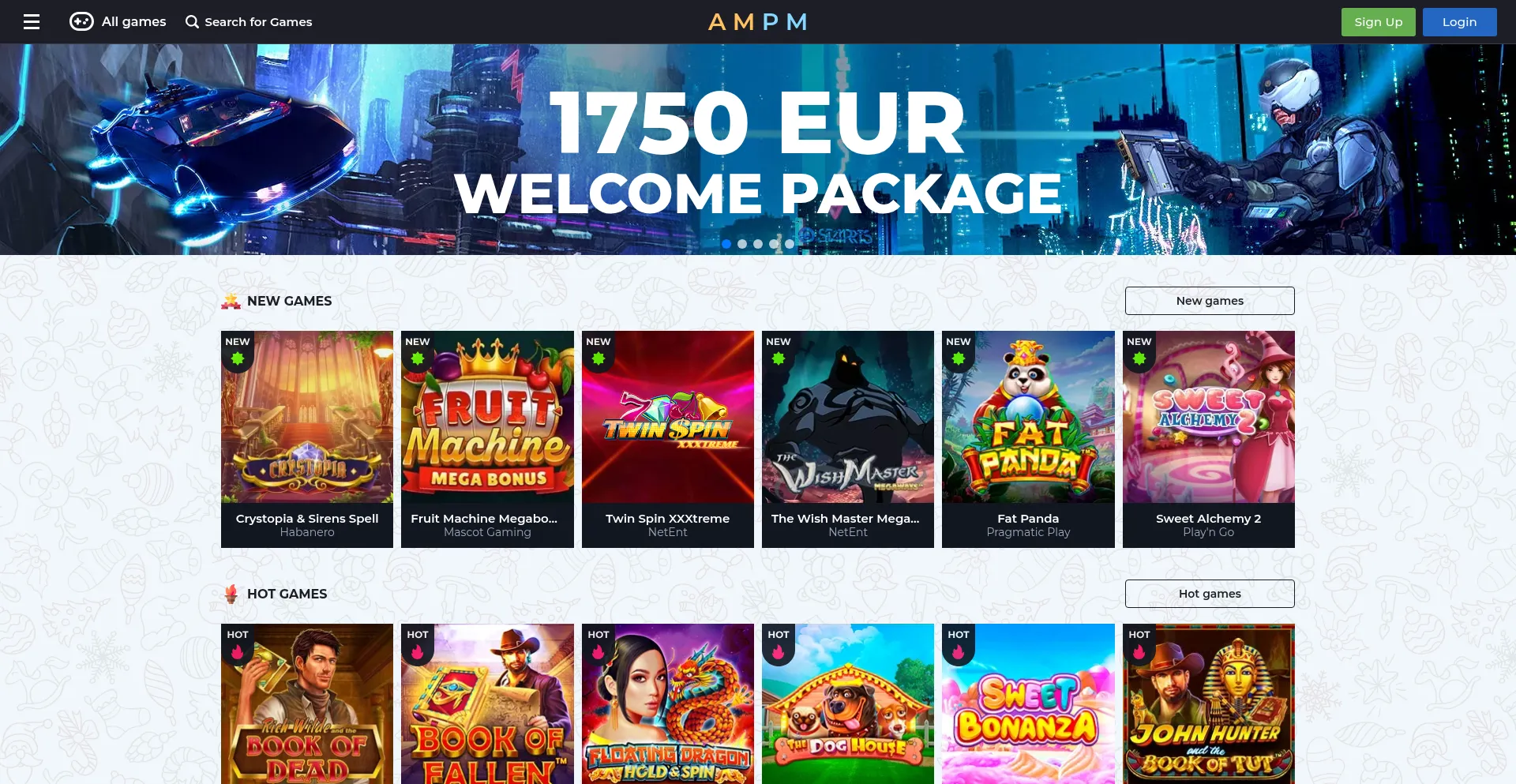Image resolution: width=1516 pixels, height=784 pixels.
Task: Open the Twin Spin XXXtreme thumbnail
Action: click(x=668, y=417)
